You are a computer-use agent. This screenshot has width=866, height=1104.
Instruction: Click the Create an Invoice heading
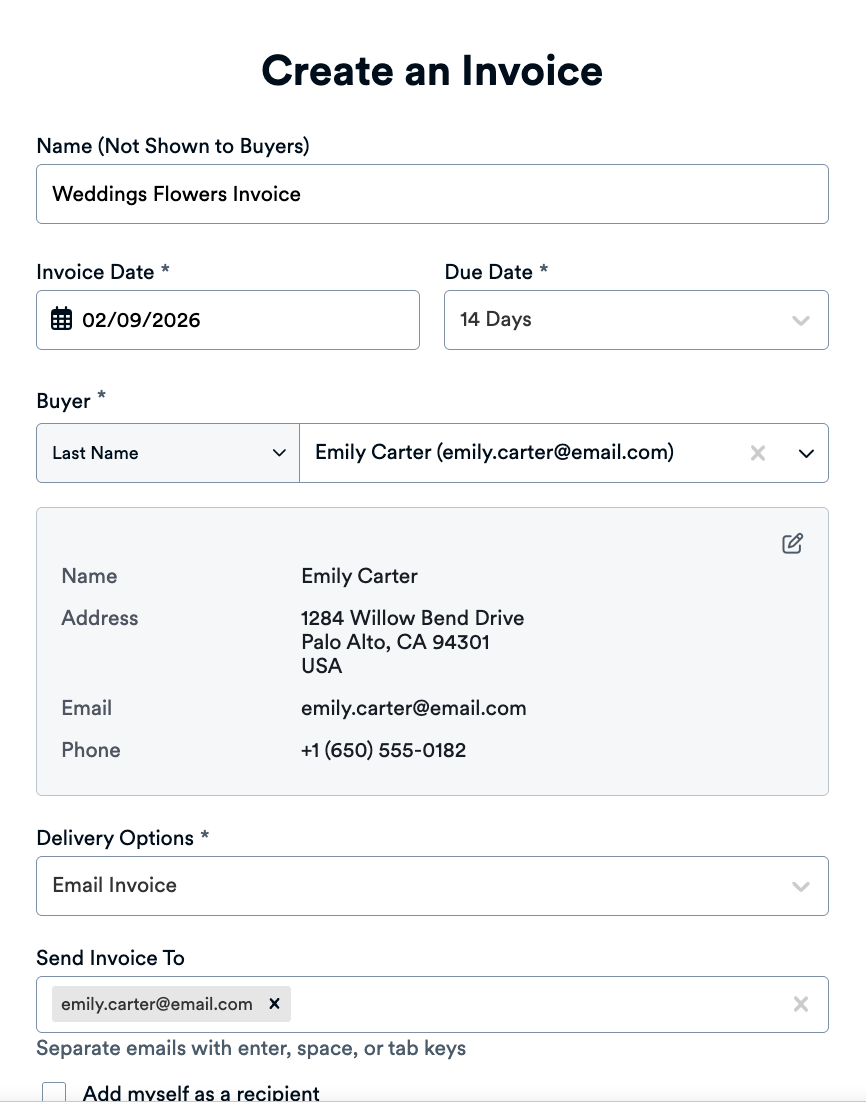point(432,70)
